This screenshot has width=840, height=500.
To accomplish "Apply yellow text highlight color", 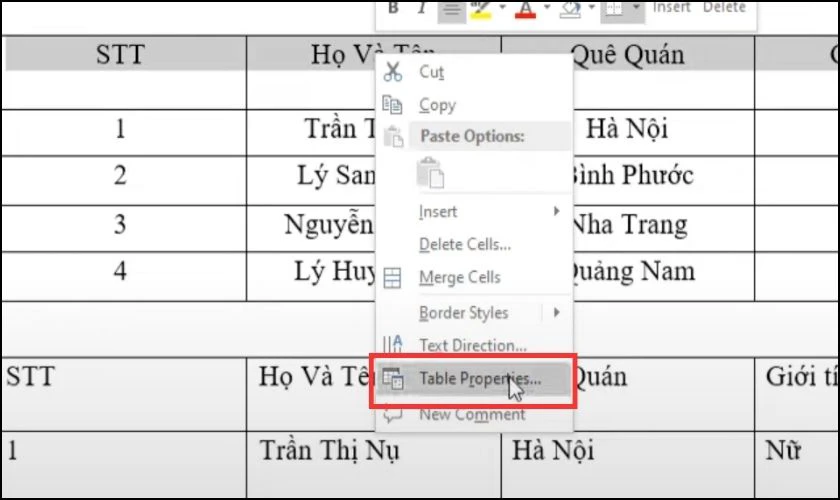I will (481, 9).
